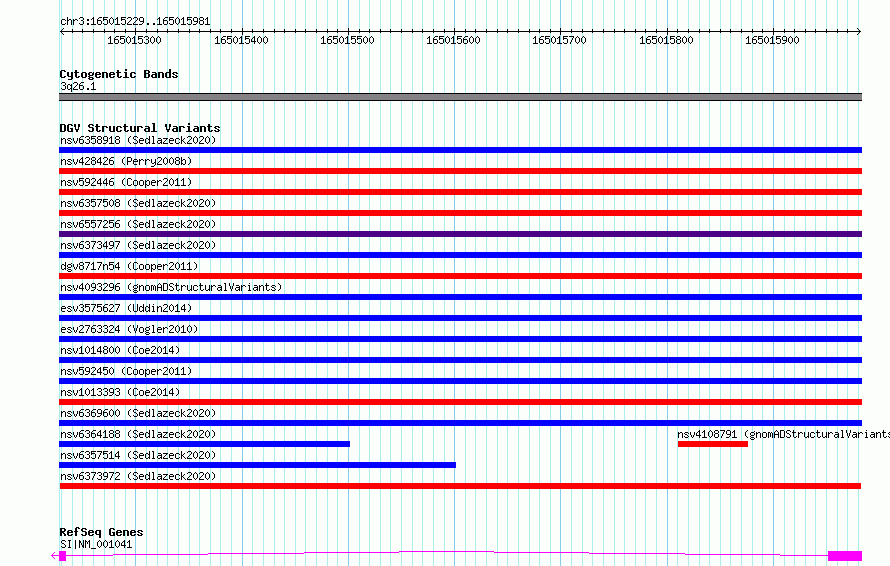Open nsv6369600 (Sedlazeck2020) variant label
This screenshot has width=890, height=566.
(x=138, y=413)
